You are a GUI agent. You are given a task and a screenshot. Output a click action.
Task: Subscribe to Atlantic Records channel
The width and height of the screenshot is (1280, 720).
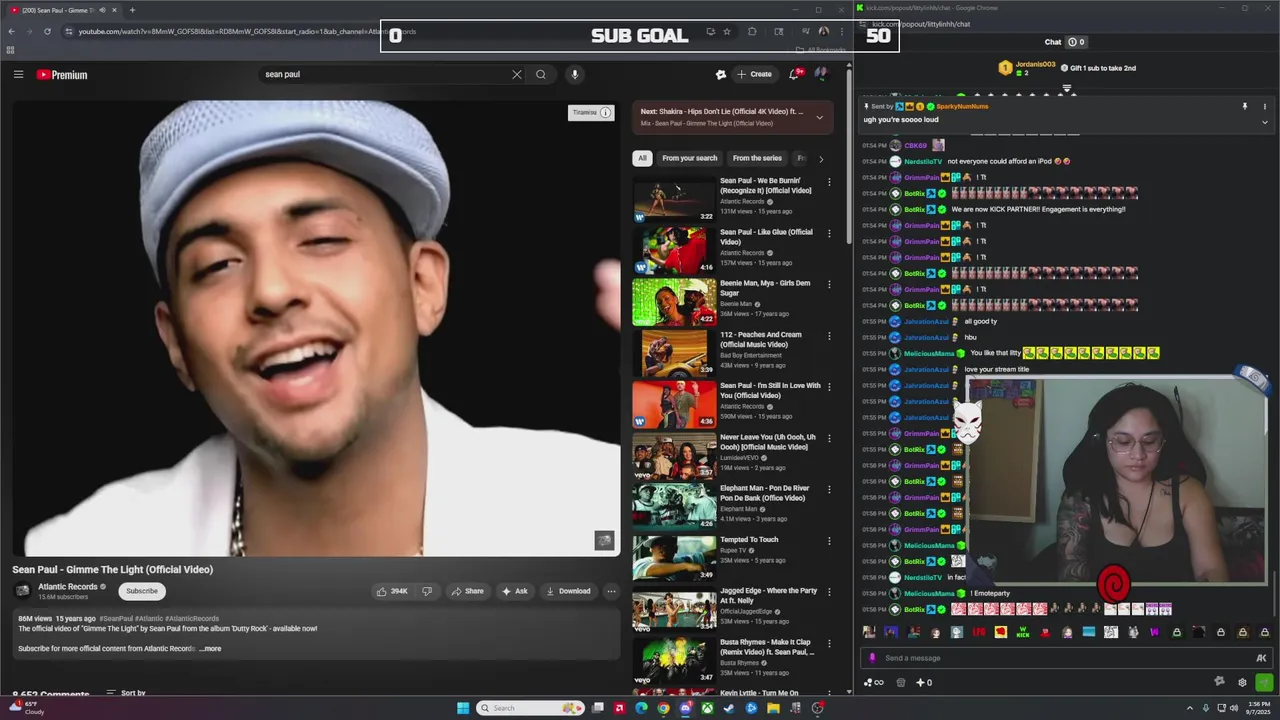click(x=142, y=591)
